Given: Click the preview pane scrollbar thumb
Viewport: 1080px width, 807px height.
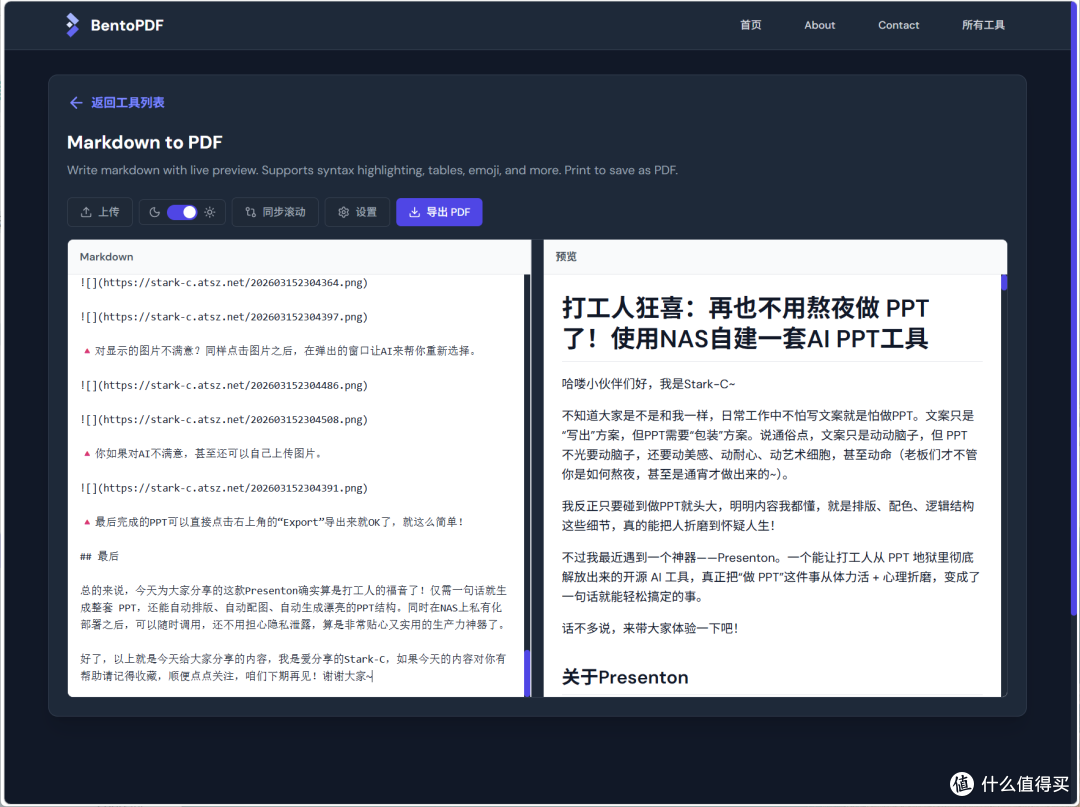Looking at the screenshot, I should (1004, 282).
